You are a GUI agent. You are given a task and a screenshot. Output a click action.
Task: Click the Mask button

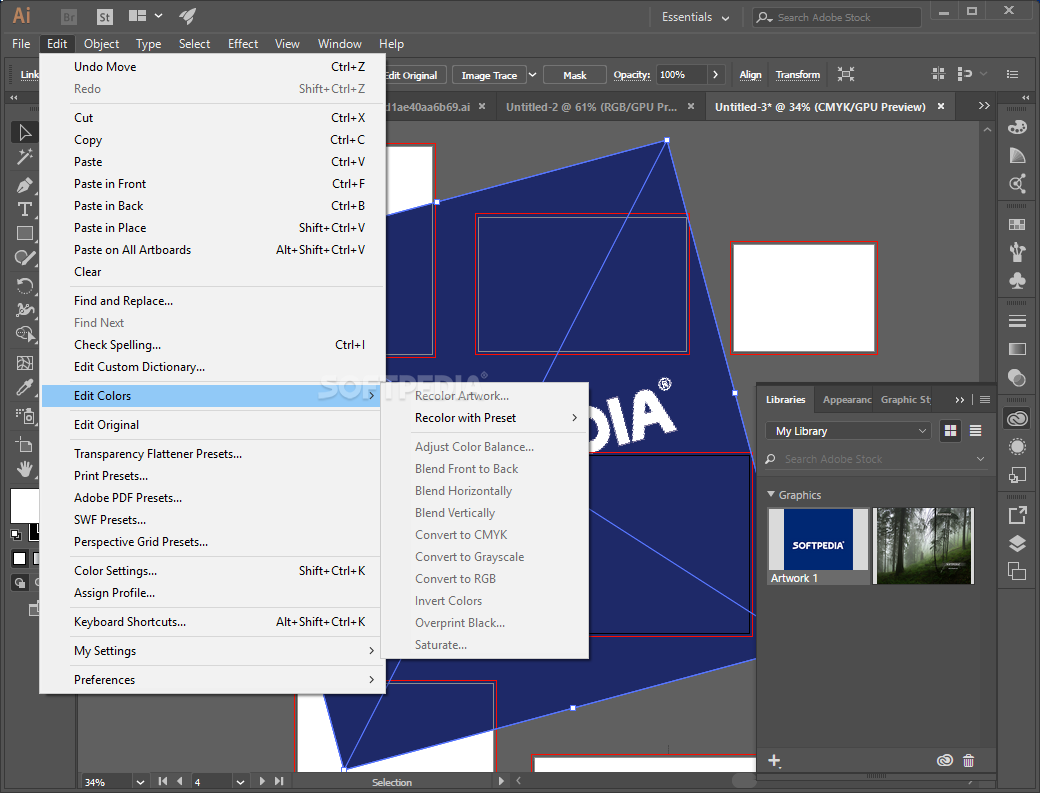pos(574,76)
